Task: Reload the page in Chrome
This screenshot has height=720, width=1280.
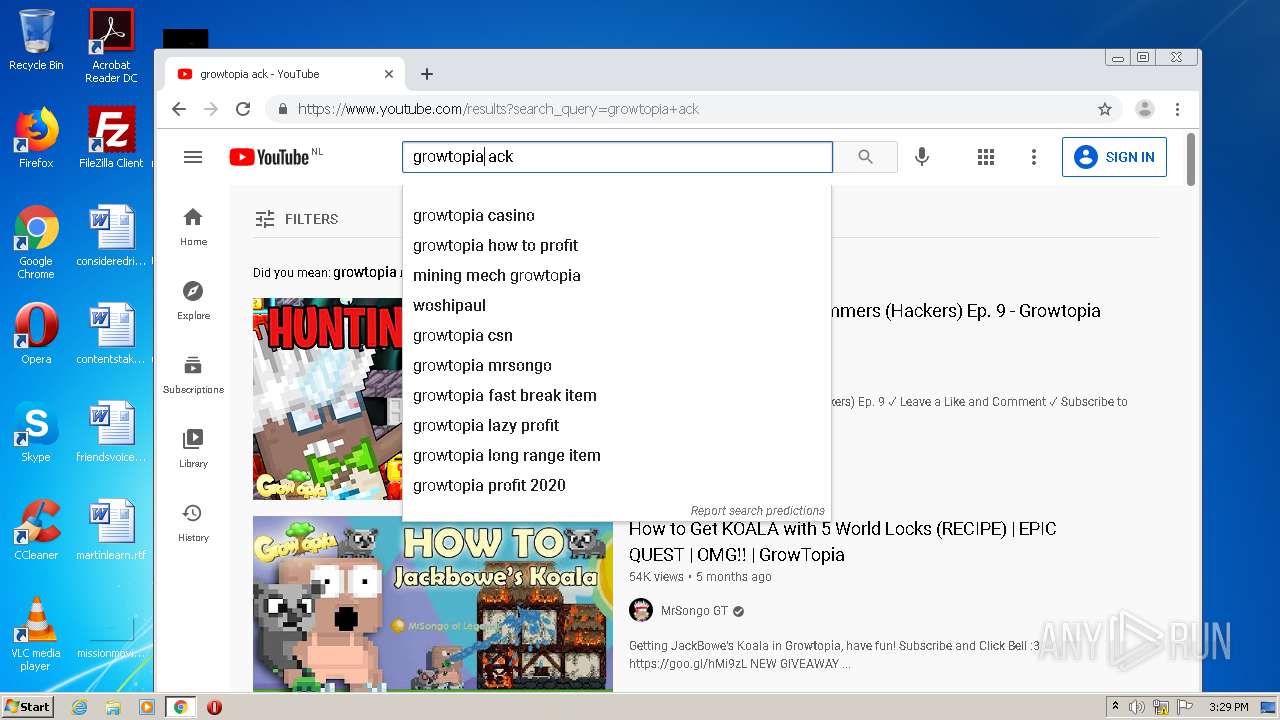Action: (x=242, y=109)
